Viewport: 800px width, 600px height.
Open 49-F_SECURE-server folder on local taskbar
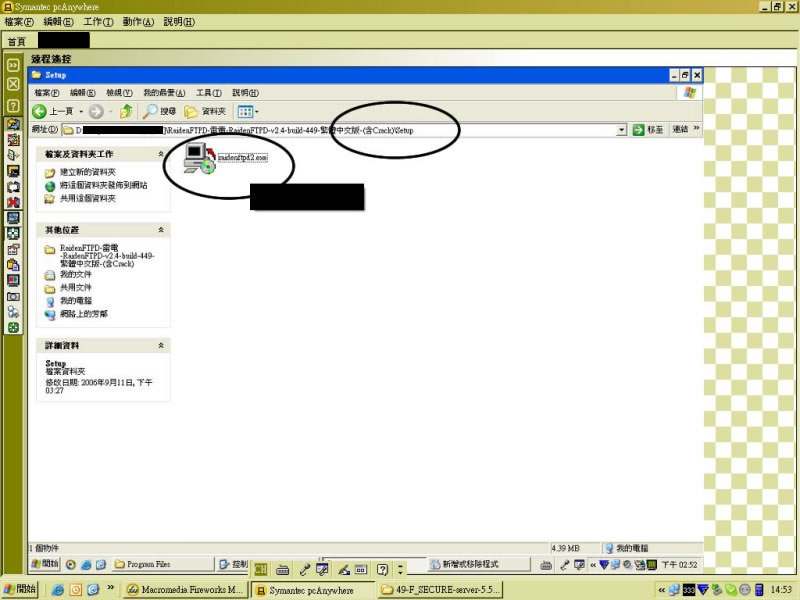pyautogui.click(x=441, y=590)
